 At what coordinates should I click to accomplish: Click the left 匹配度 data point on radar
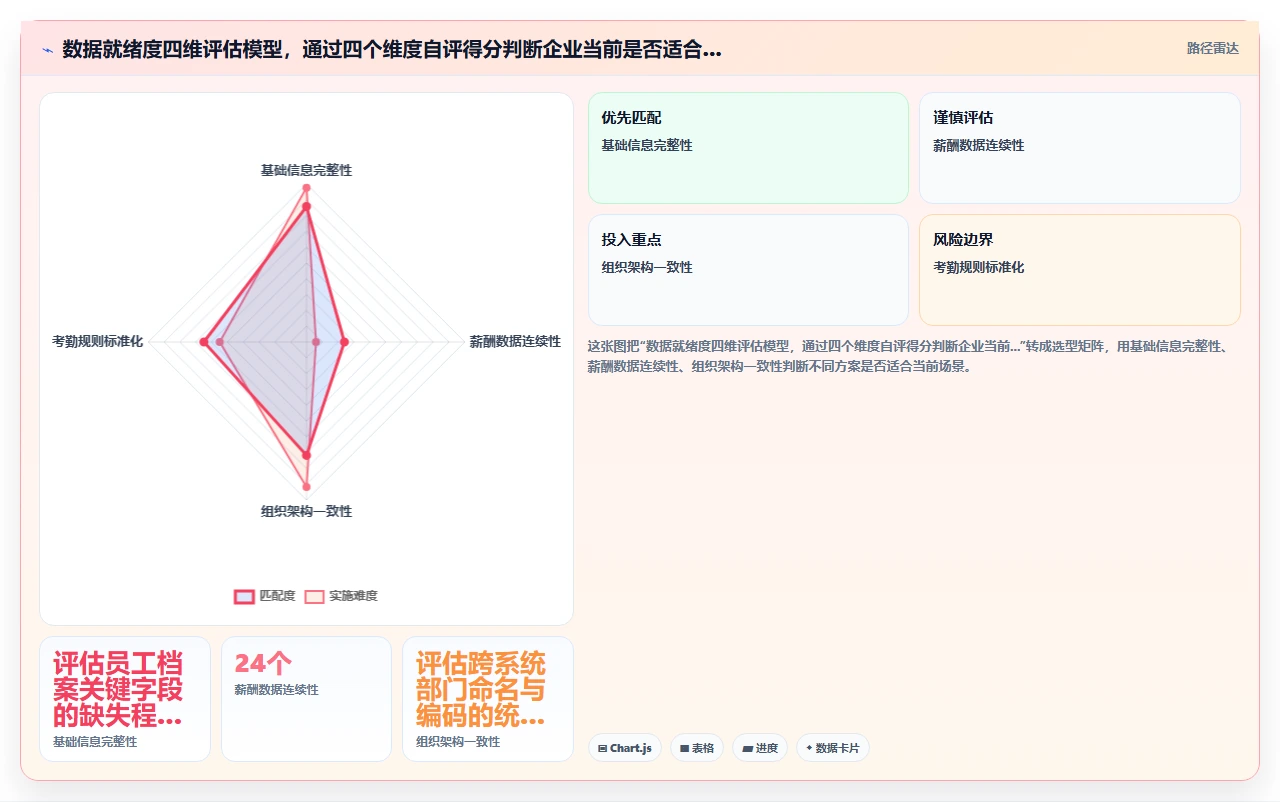[204, 342]
